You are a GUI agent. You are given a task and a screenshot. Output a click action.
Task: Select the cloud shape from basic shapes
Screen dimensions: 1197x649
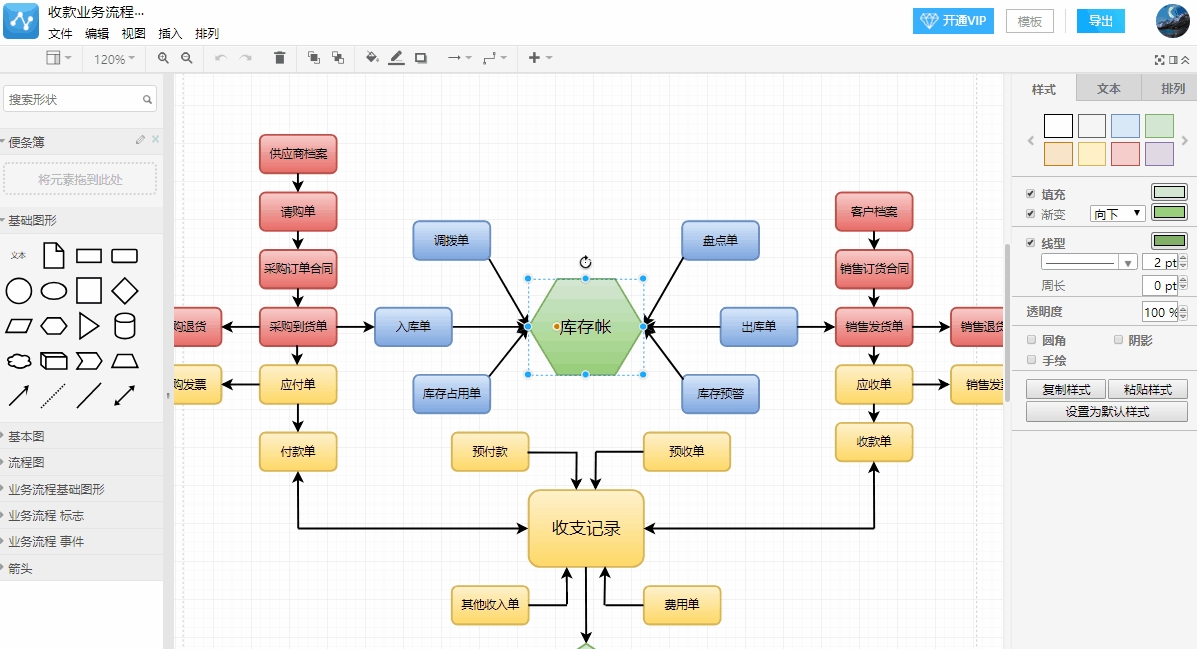(x=19, y=361)
